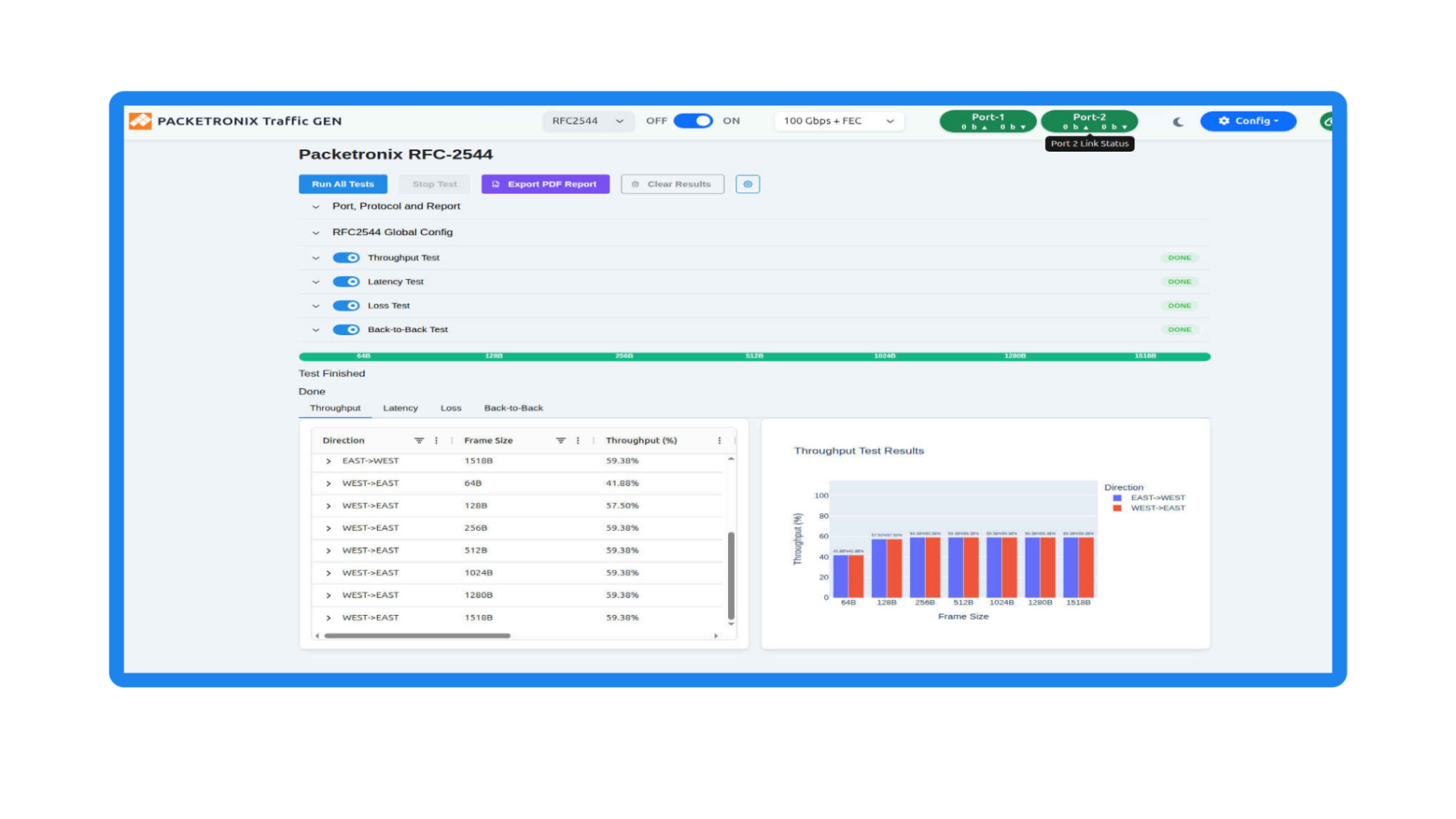Expand EAST->WEST 1518B row
The image size is (1456, 819).
[x=328, y=461]
